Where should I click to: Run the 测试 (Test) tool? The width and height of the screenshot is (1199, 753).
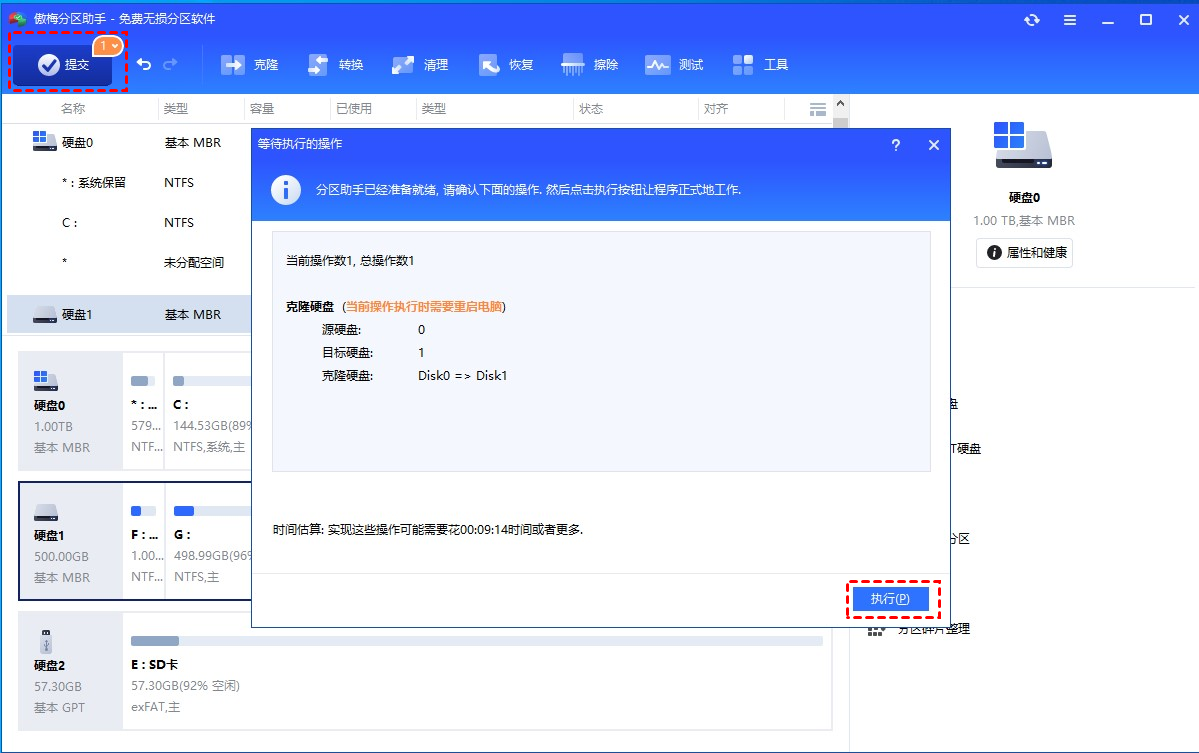click(674, 64)
